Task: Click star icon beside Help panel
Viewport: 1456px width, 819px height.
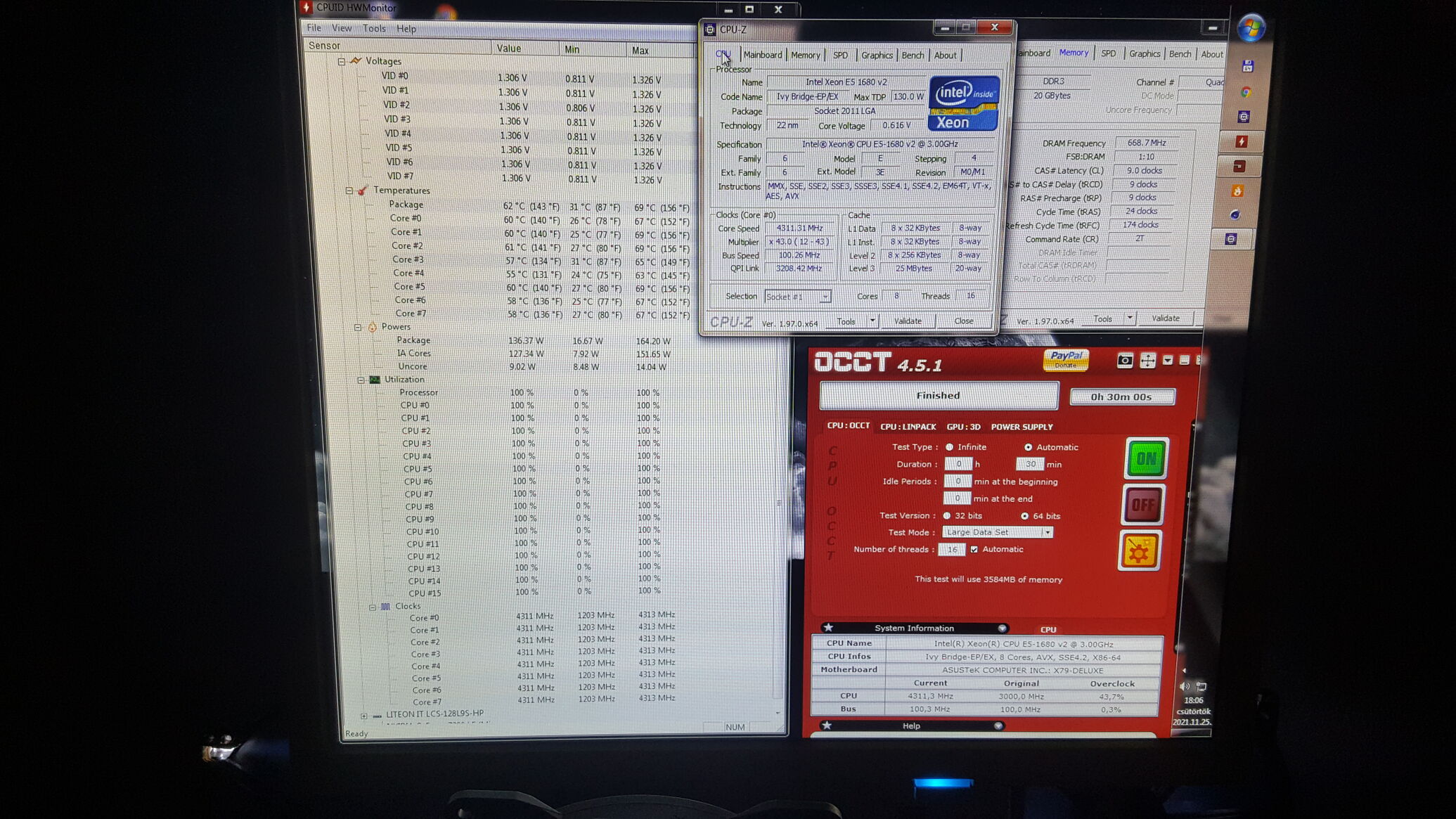Action: pyautogui.click(x=827, y=725)
